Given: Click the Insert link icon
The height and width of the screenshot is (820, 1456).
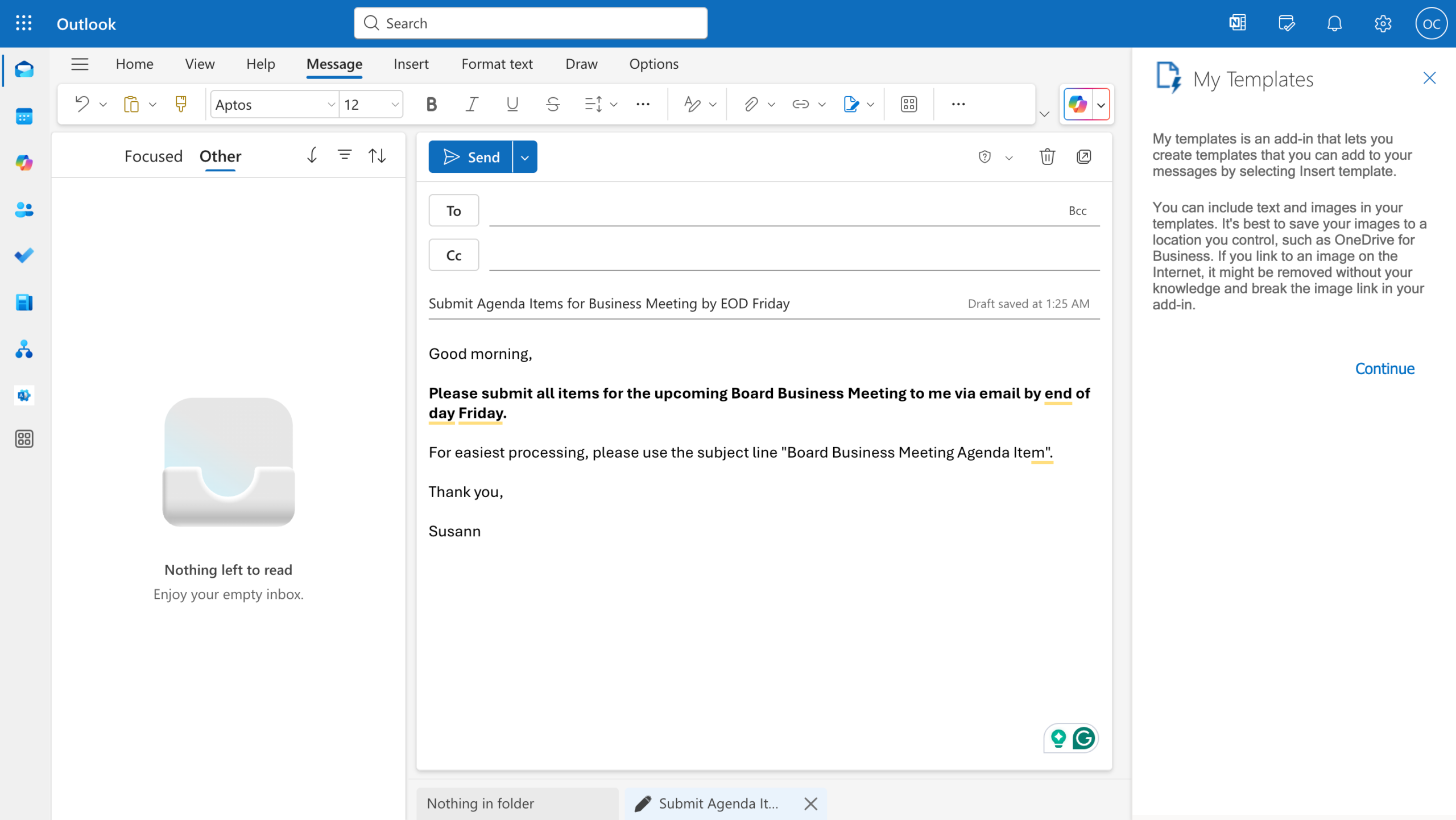Looking at the screenshot, I should pyautogui.click(x=800, y=104).
